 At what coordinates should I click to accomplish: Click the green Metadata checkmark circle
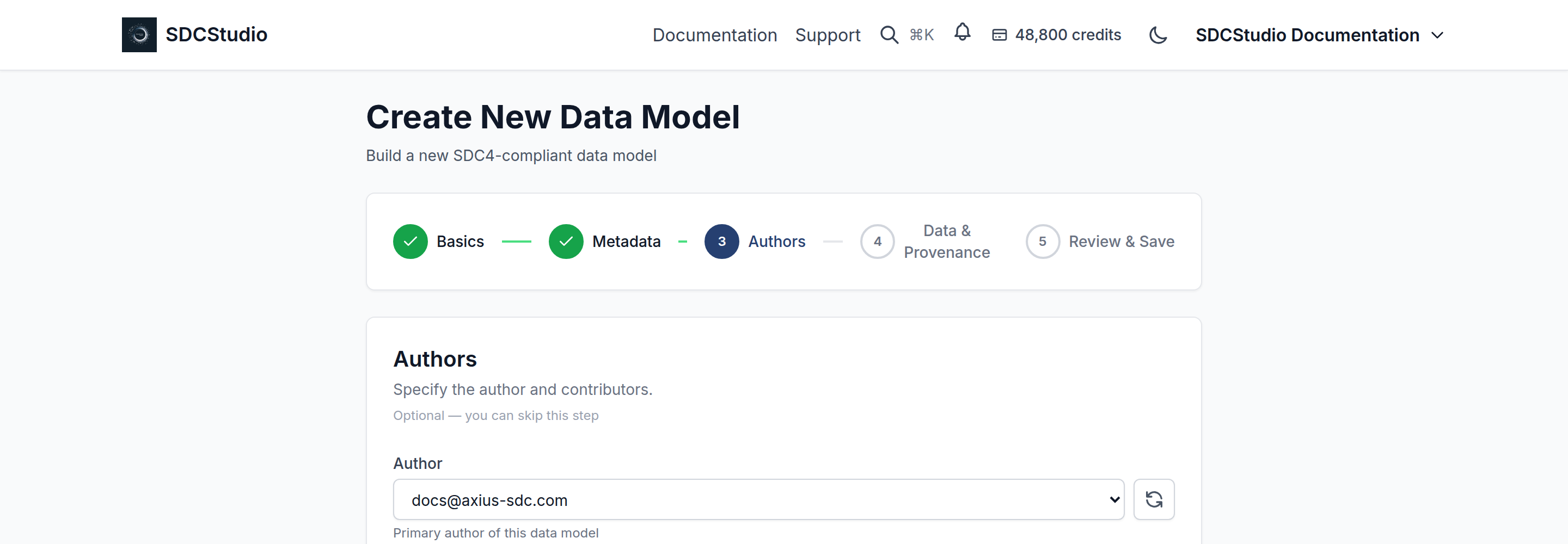pyautogui.click(x=566, y=242)
